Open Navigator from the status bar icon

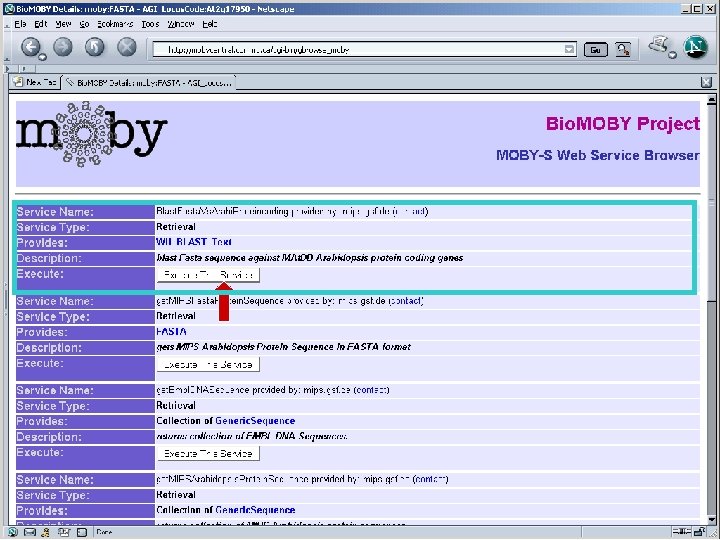coord(13,533)
